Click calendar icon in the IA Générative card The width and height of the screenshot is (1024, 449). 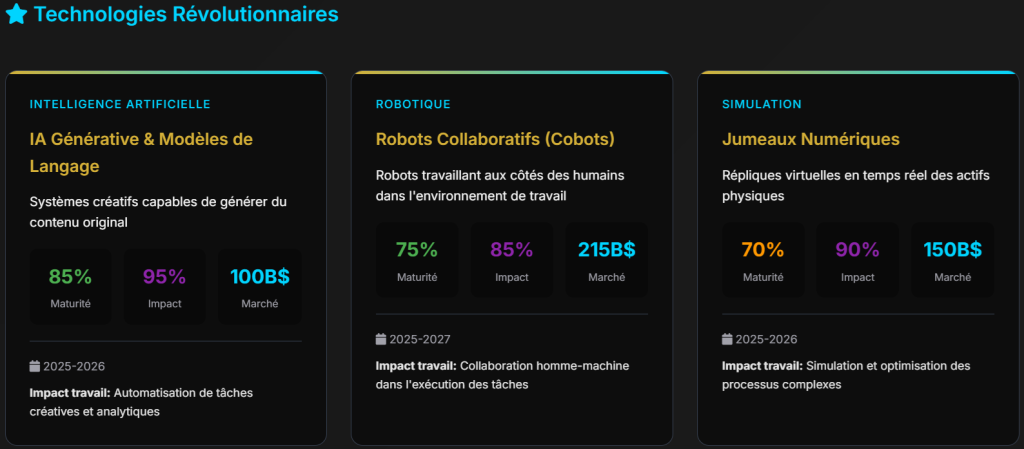click(x=35, y=367)
